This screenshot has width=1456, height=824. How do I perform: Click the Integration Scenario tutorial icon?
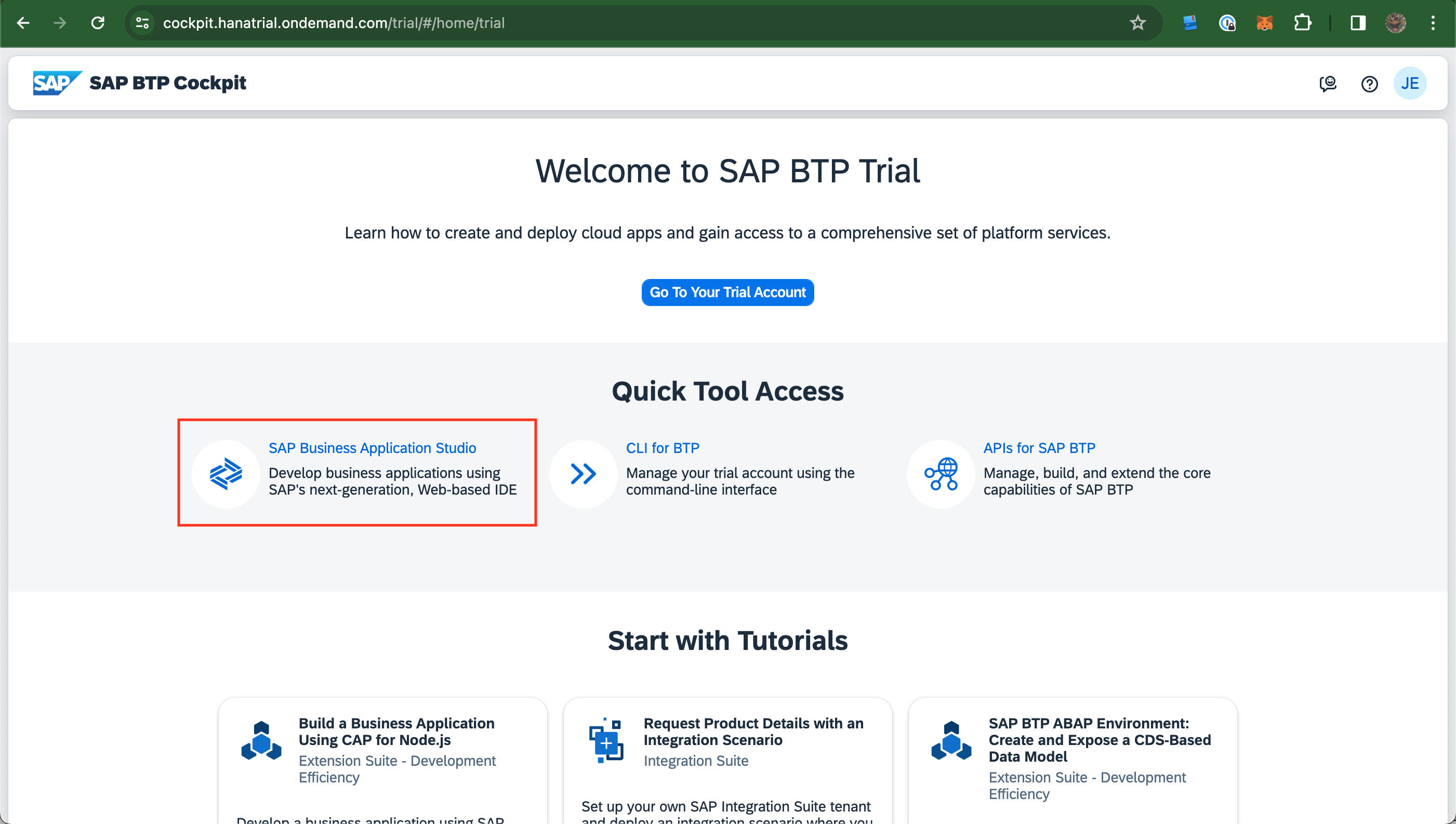coord(606,740)
